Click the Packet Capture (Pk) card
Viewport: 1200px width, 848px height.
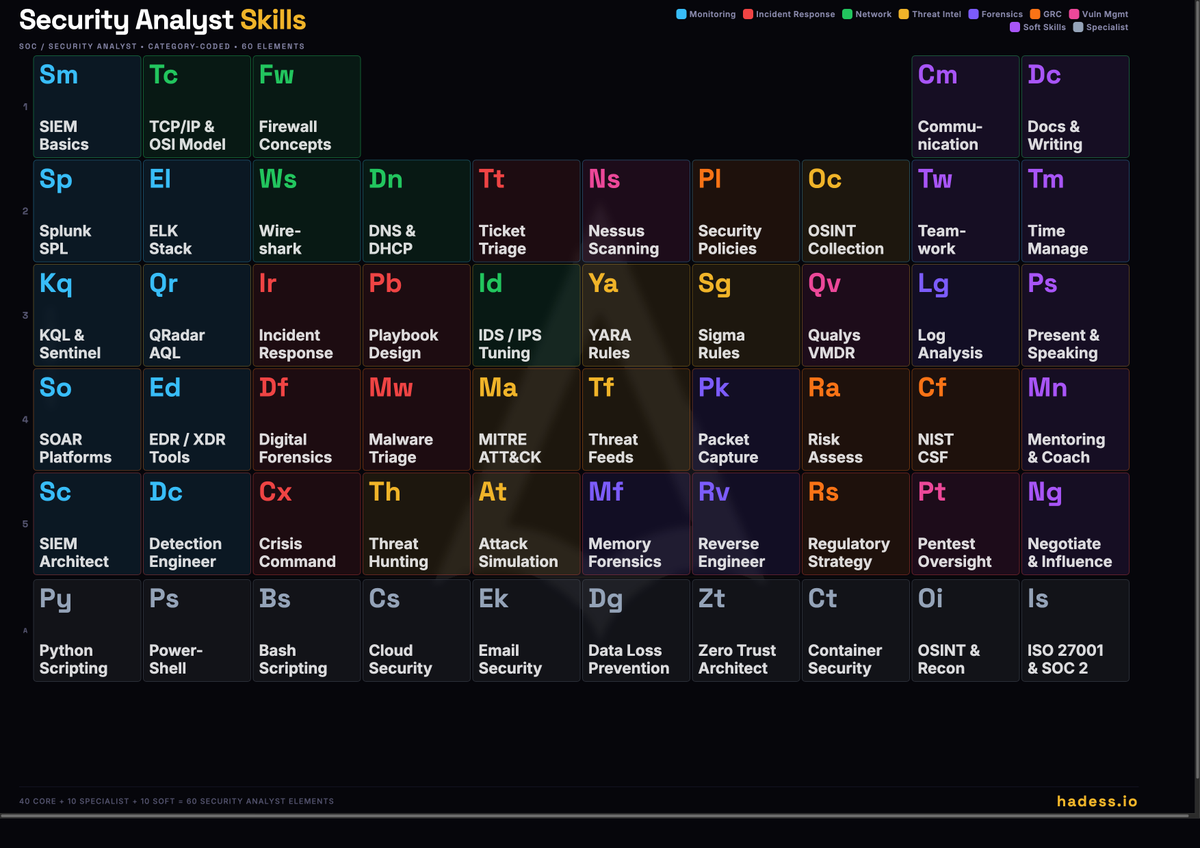point(746,419)
